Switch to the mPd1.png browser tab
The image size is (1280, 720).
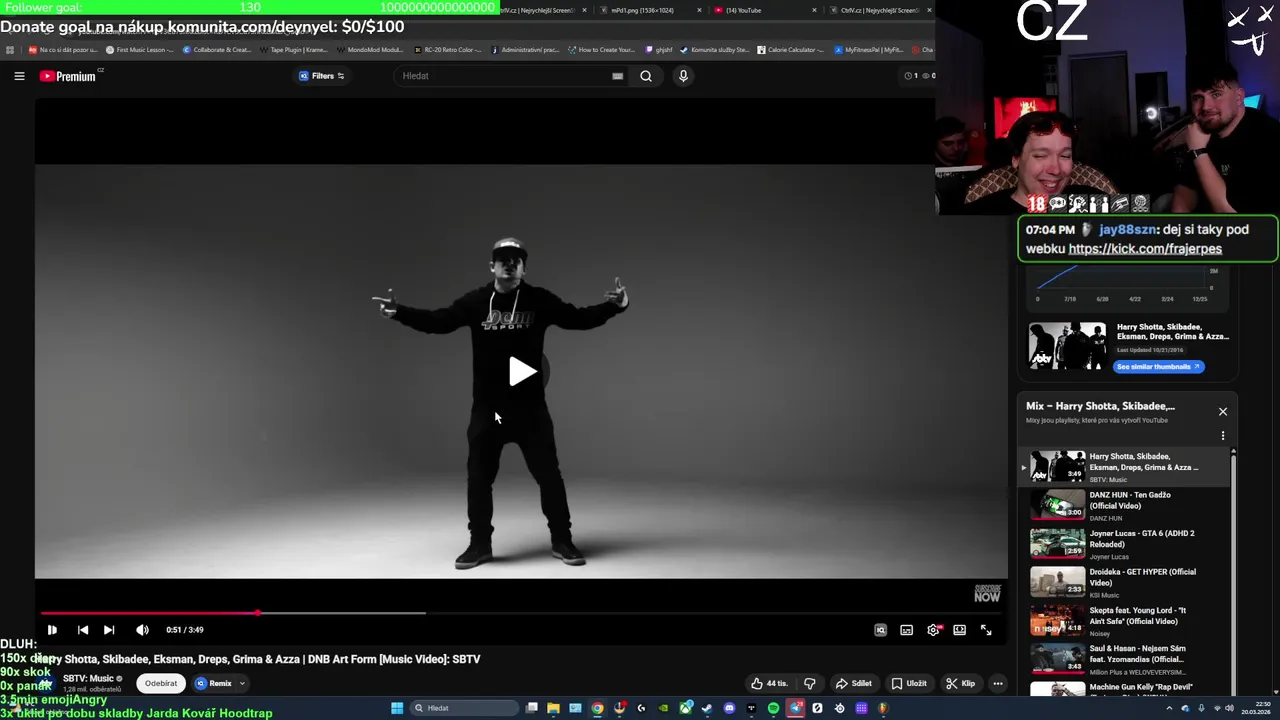pos(650,10)
